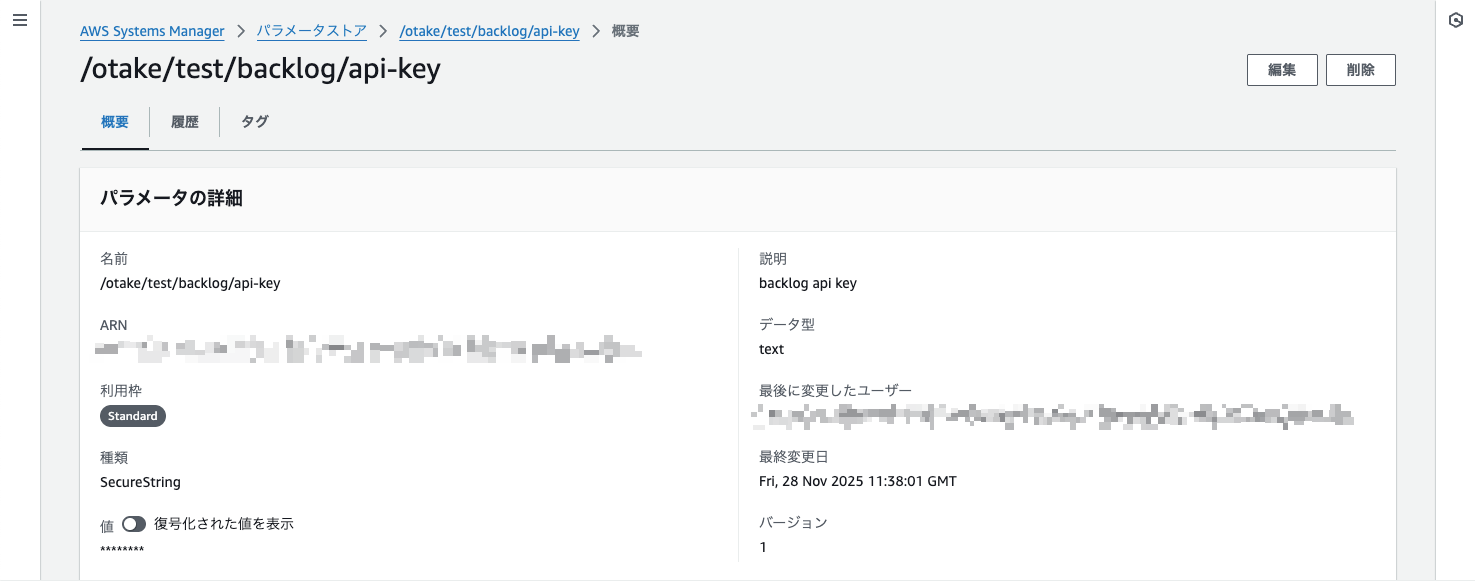Select the 概要 tab
Screen dimensions: 1475x581
pos(115,122)
